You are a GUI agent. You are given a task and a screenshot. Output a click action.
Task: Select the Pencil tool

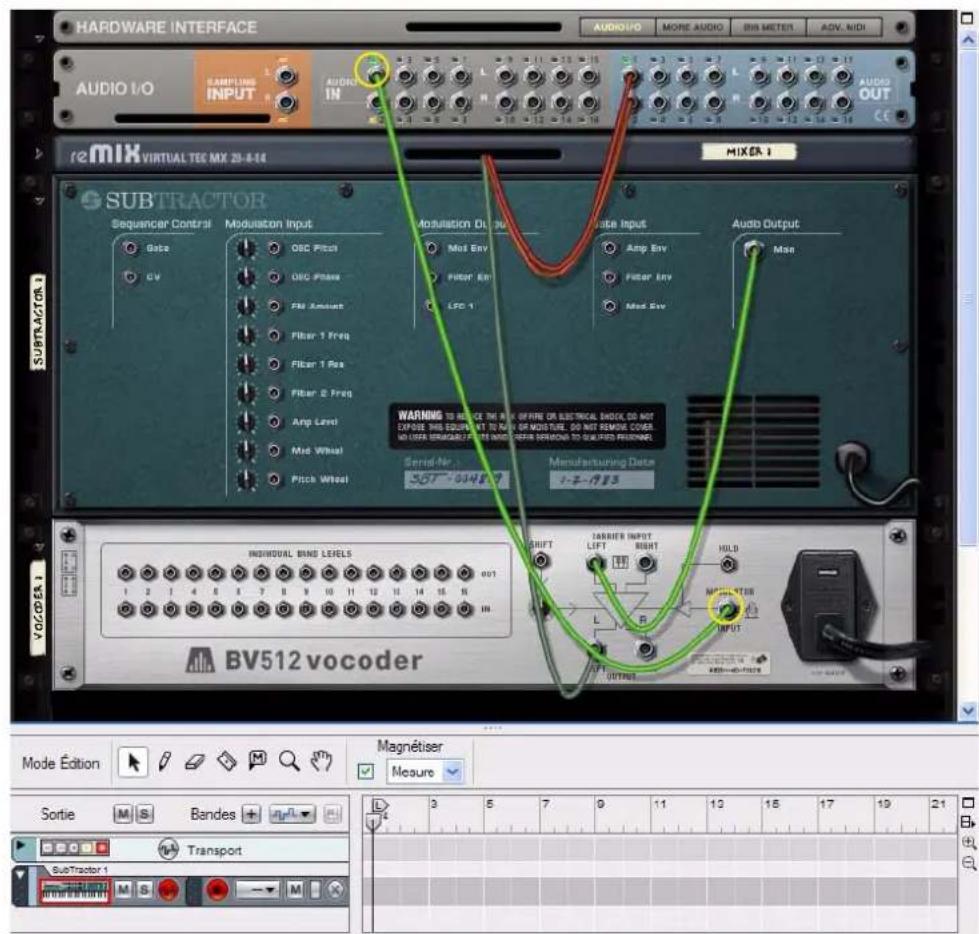coord(164,762)
